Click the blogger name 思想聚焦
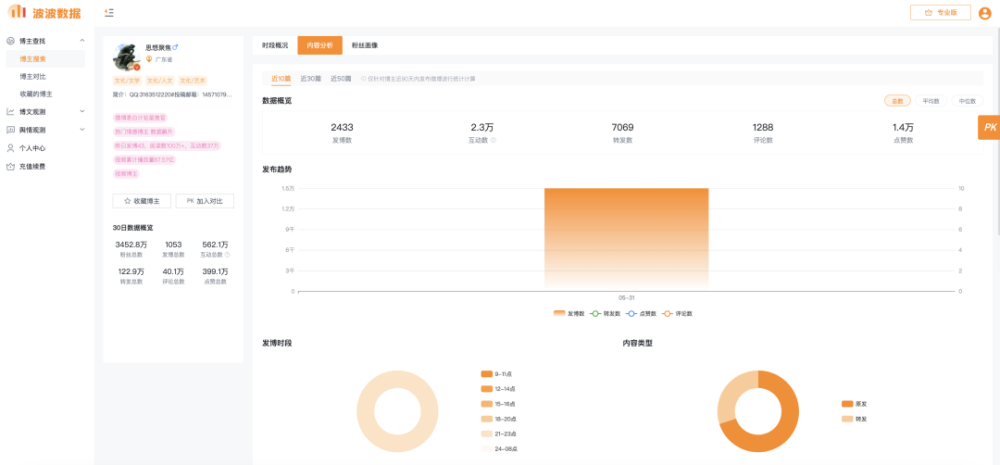 point(158,47)
